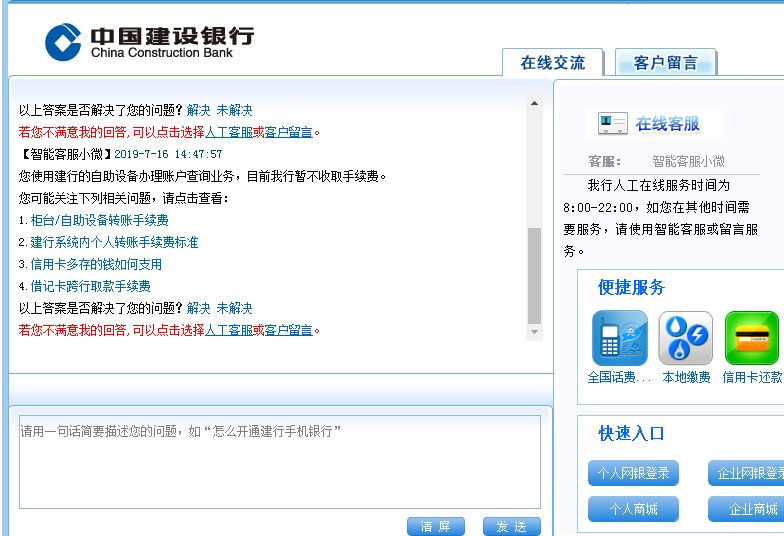Click the 信用卡还款 text label

pos(752,378)
